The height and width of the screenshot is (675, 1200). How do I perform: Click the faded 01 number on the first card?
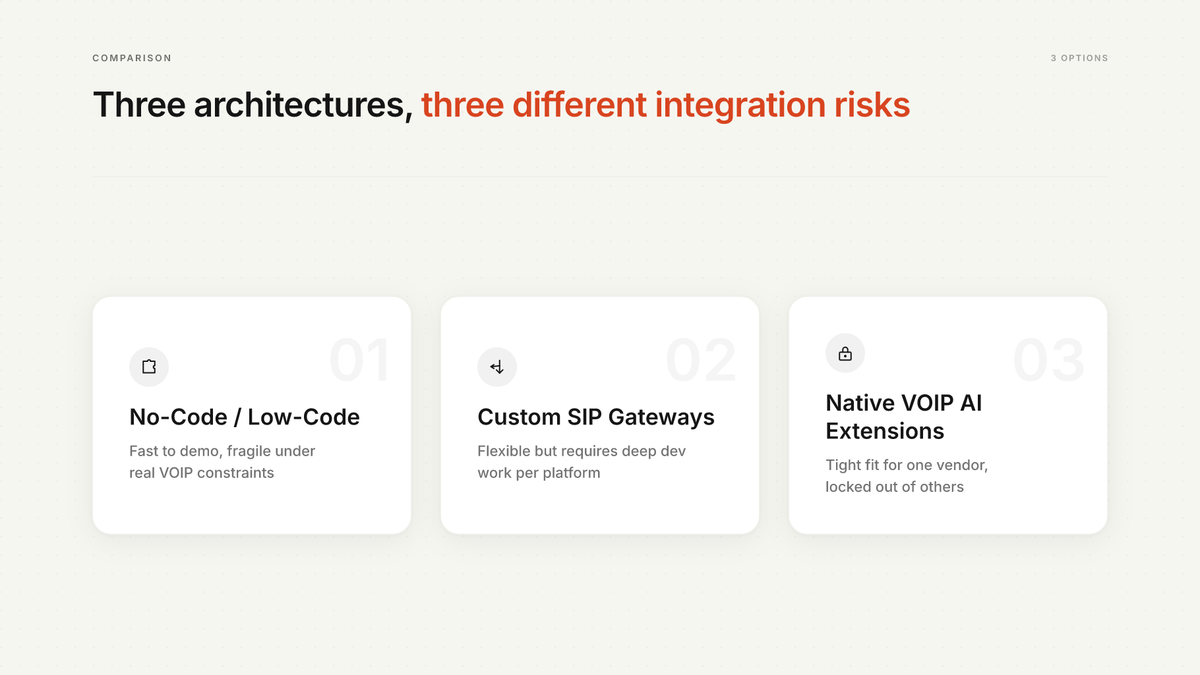[x=359, y=361]
